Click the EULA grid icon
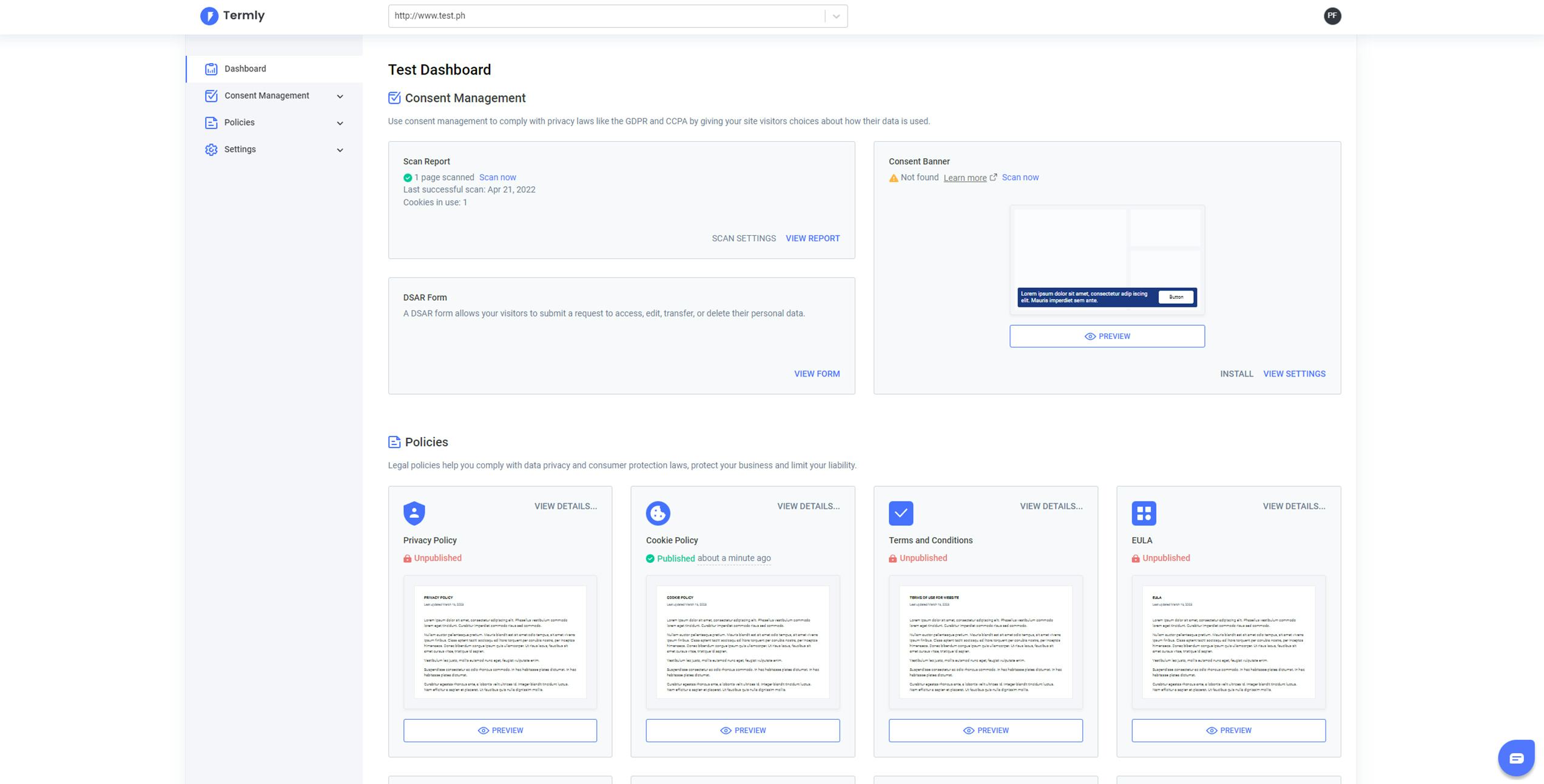 click(x=1143, y=513)
